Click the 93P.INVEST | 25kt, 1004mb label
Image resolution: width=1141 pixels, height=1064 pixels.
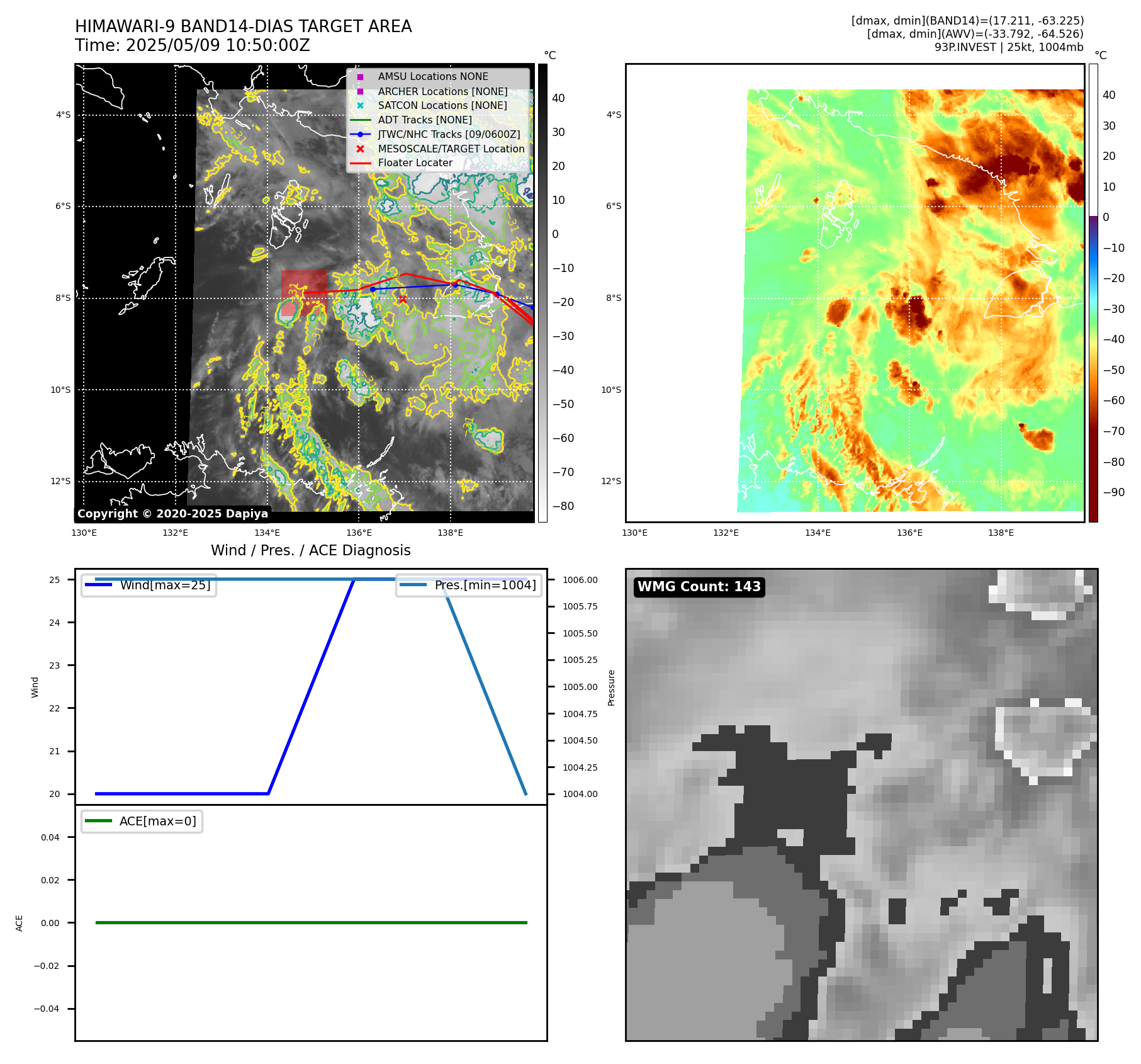click(x=1009, y=47)
